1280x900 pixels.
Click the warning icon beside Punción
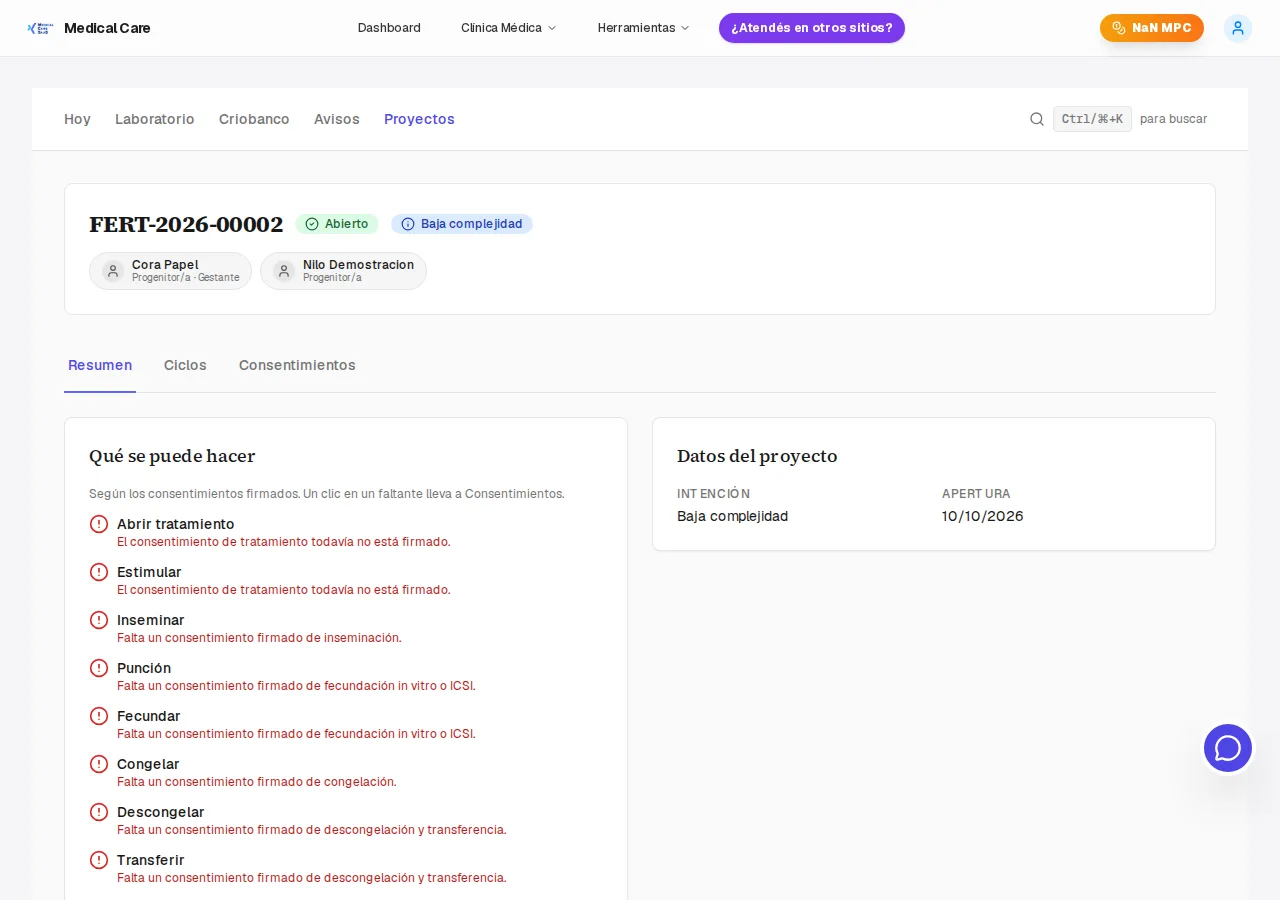(99, 668)
